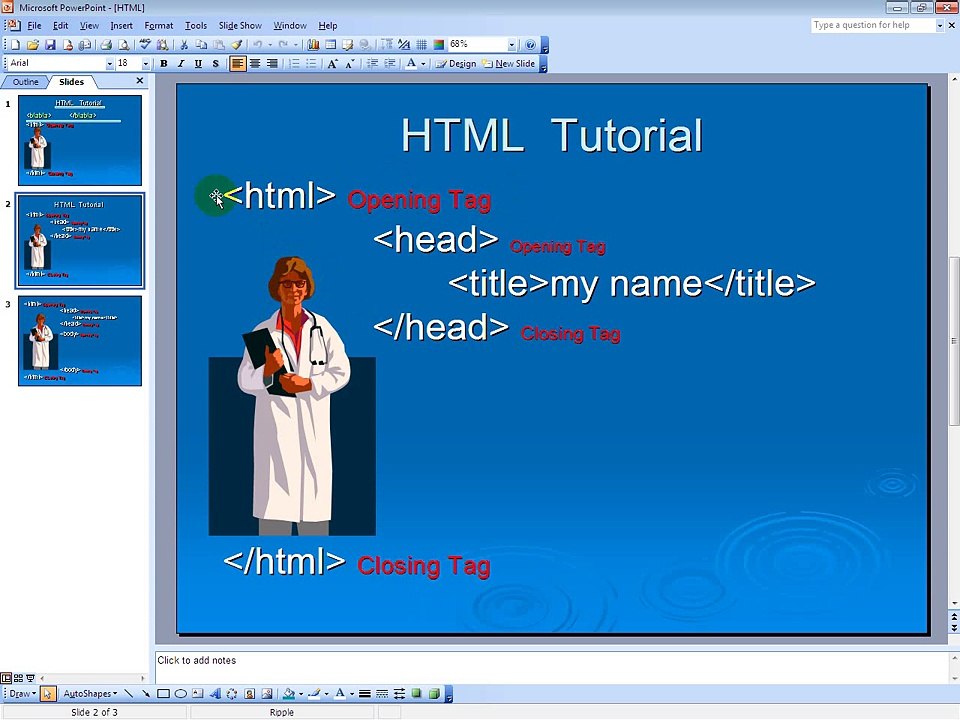Close the Outline/Slides pane with the X
This screenshot has height=720, width=960.
point(140,81)
